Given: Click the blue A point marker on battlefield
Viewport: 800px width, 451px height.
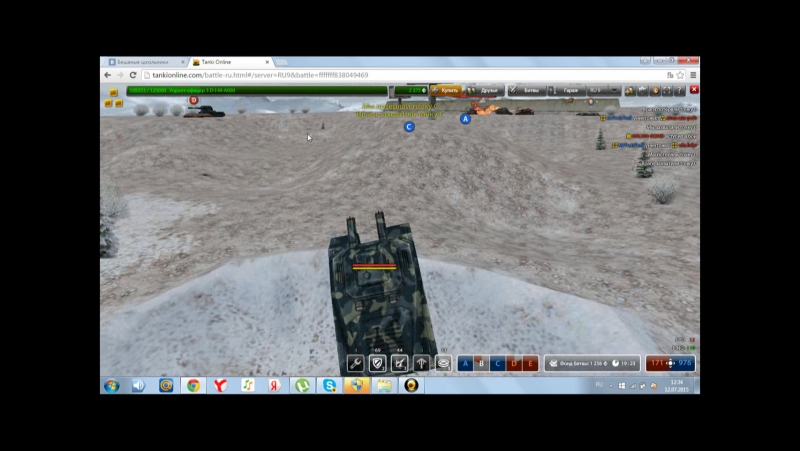Looking at the screenshot, I should (x=465, y=119).
